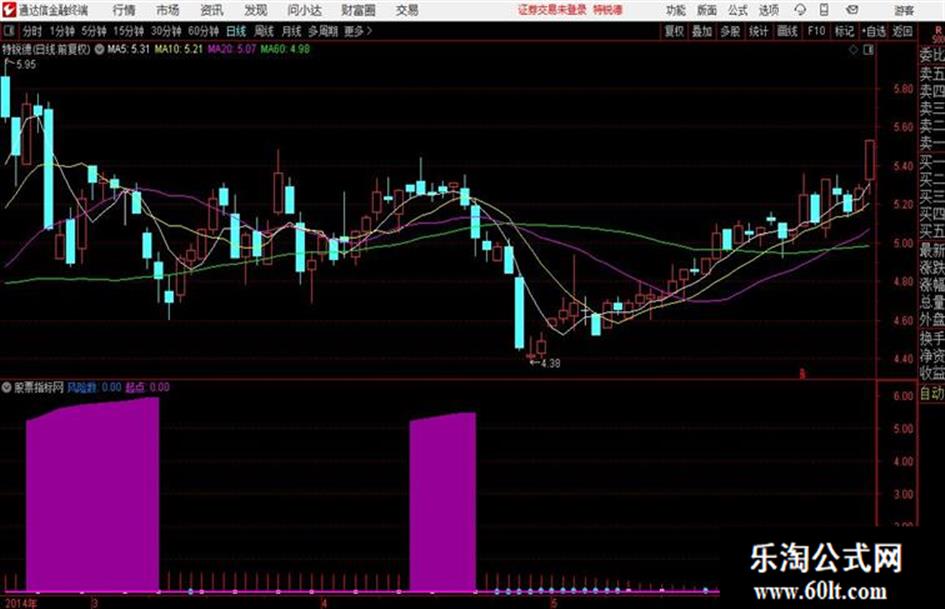Click the 换手 label in quote panel

click(932, 338)
